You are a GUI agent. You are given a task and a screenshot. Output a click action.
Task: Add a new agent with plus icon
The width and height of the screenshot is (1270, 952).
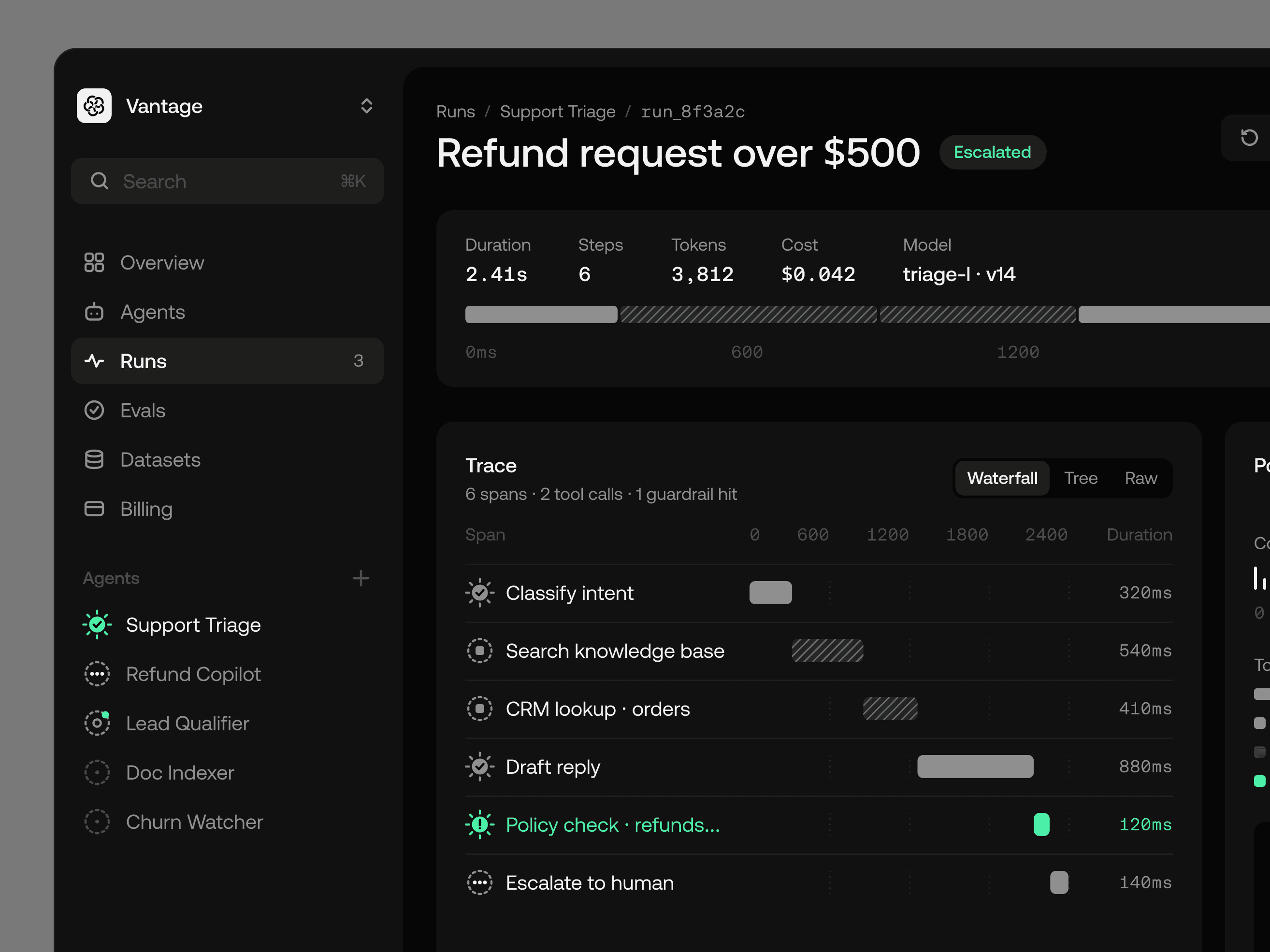[361, 578]
